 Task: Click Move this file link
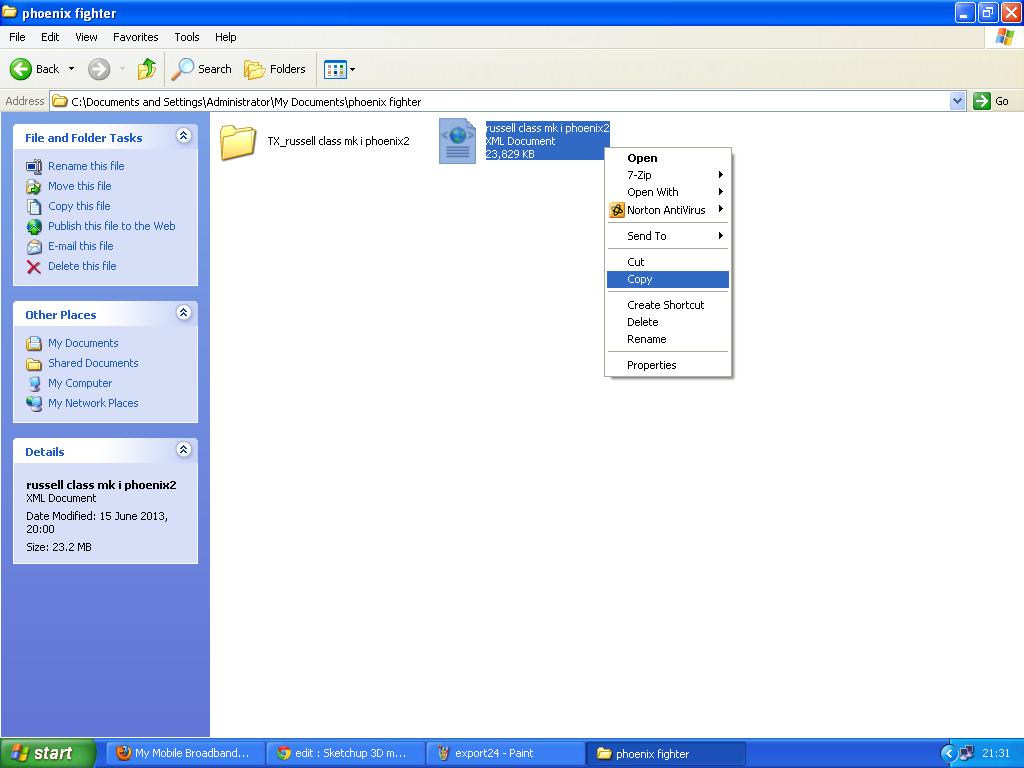pos(80,186)
